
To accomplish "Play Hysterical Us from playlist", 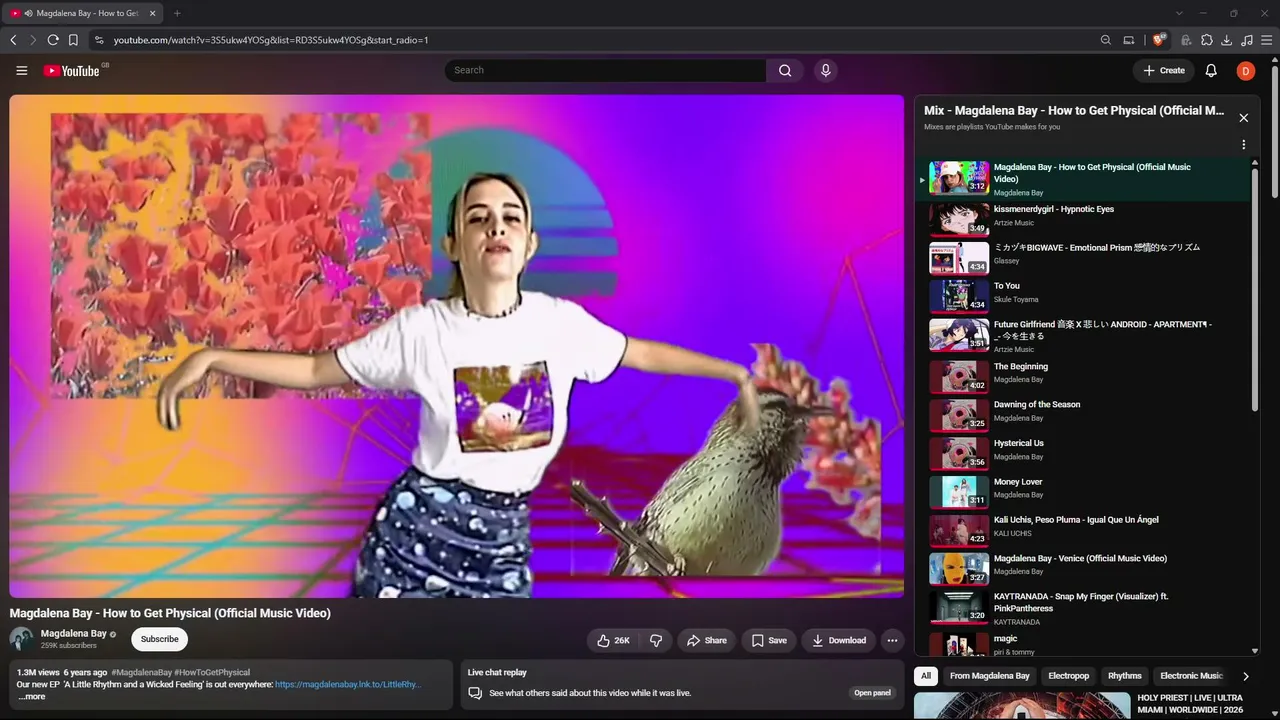I will 1084,453.
